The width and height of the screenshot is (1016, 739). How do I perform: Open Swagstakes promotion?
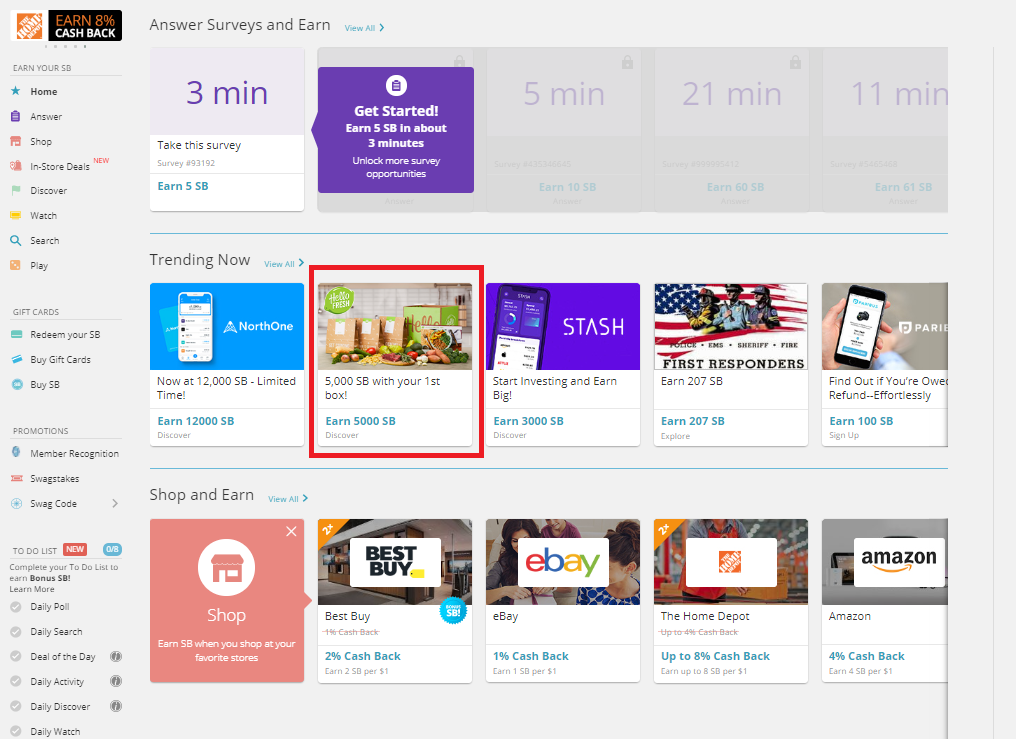pos(54,479)
